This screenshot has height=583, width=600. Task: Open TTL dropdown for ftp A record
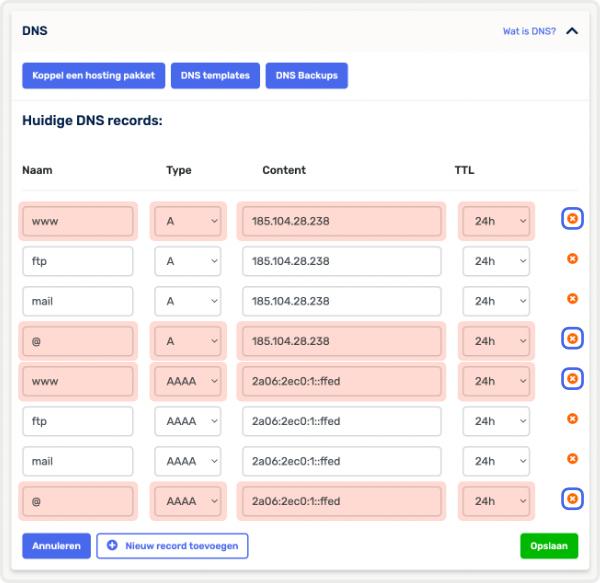pyautogui.click(x=495, y=261)
